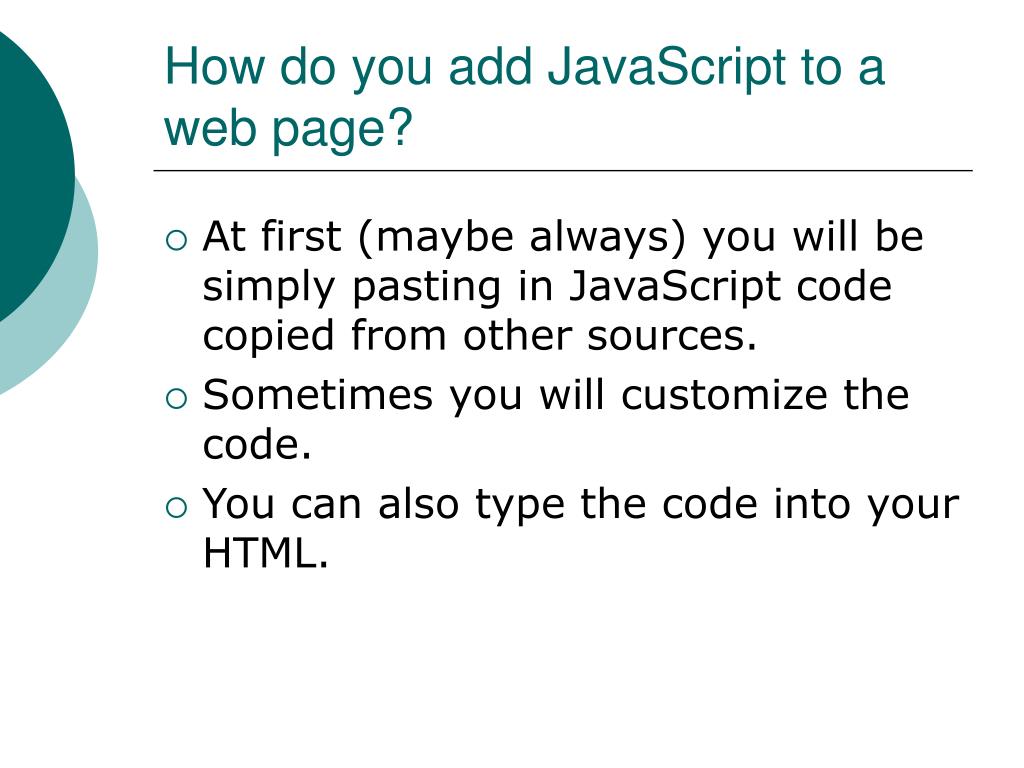Click the word 'sources.' in the first bullet
The image size is (1024, 768).
pyautogui.click(x=671, y=337)
